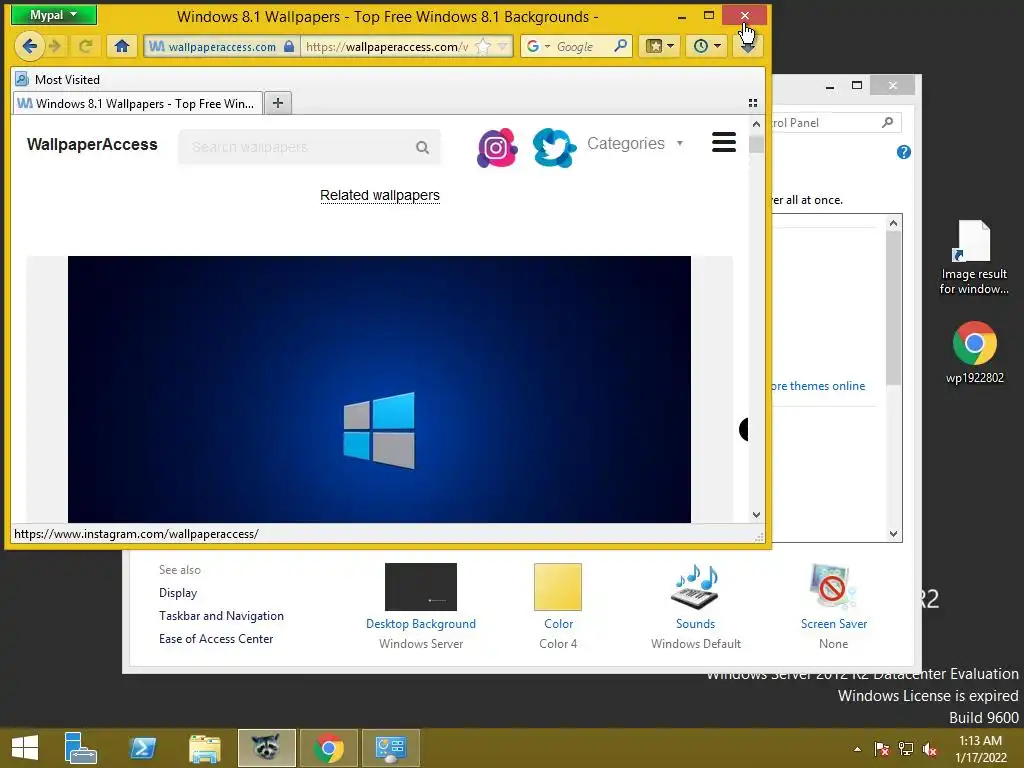Bookmark this page with the star icon
The image size is (1024, 768).
tap(483, 46)
